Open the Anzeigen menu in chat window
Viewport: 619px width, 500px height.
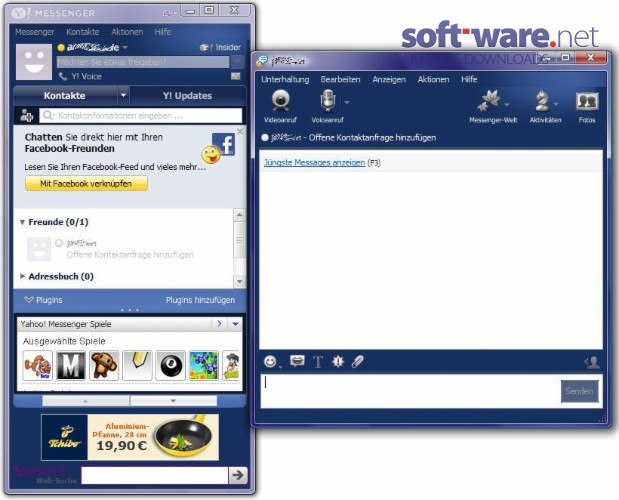(389, 79)
